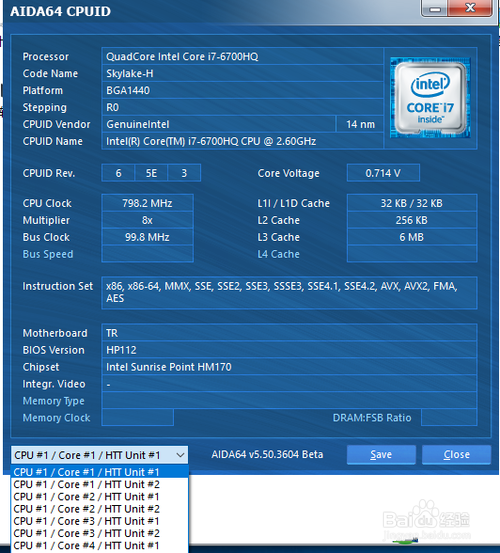Select CPU #1 / Core #3 / HTT Unit #1
This screenshot has height=553, width=500.
point(100,521)
